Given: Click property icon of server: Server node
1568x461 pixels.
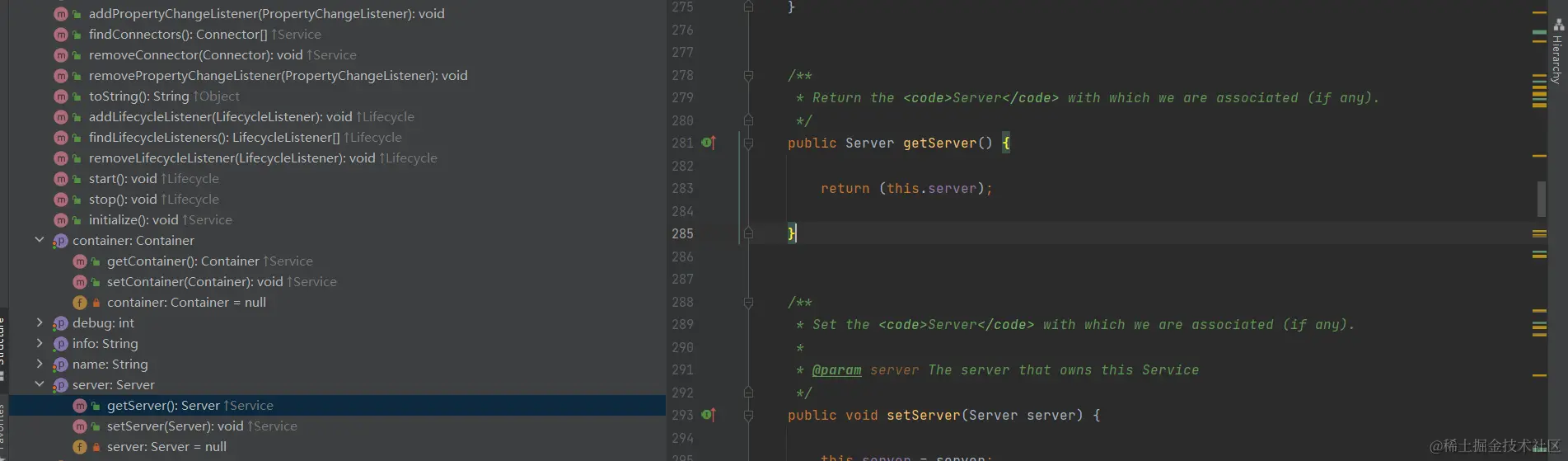Looking at the screenshot, I should 60,385.
